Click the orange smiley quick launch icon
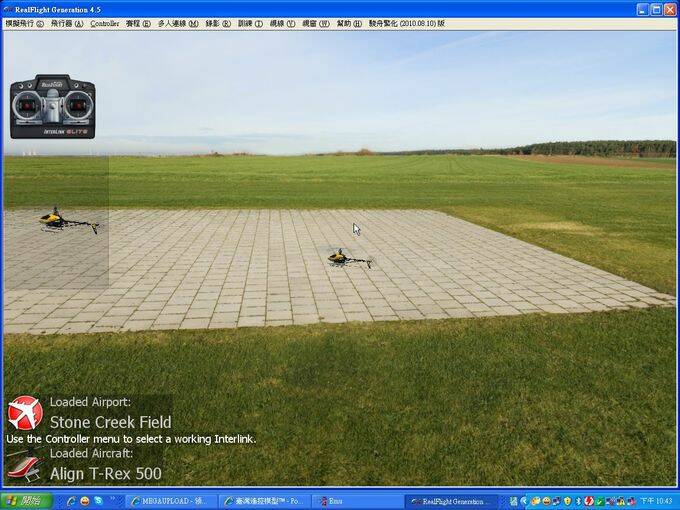Screen dimensions: 680x510 (x=85, y=501)
